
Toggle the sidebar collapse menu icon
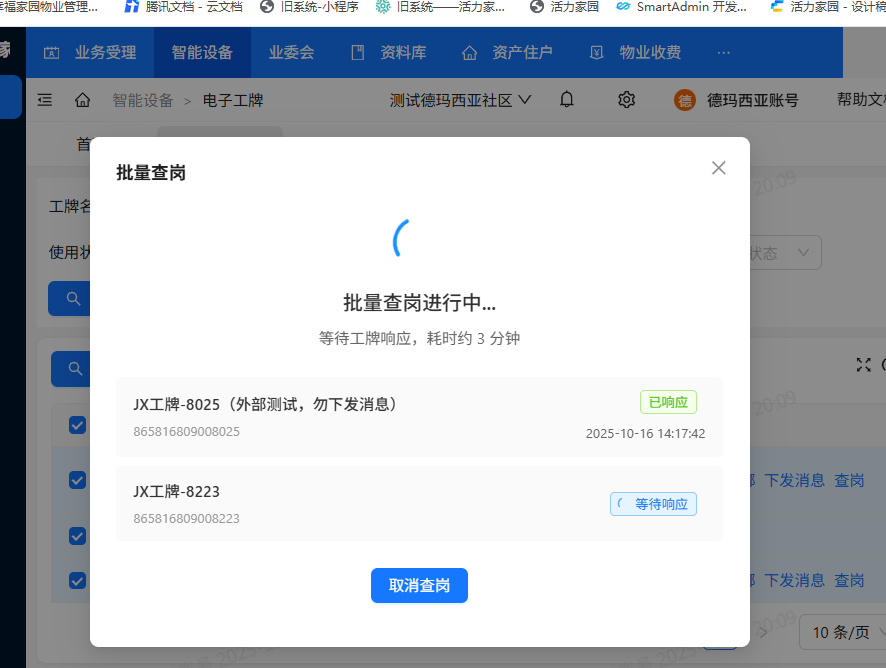pyautogui.click(x=45, y=100)
